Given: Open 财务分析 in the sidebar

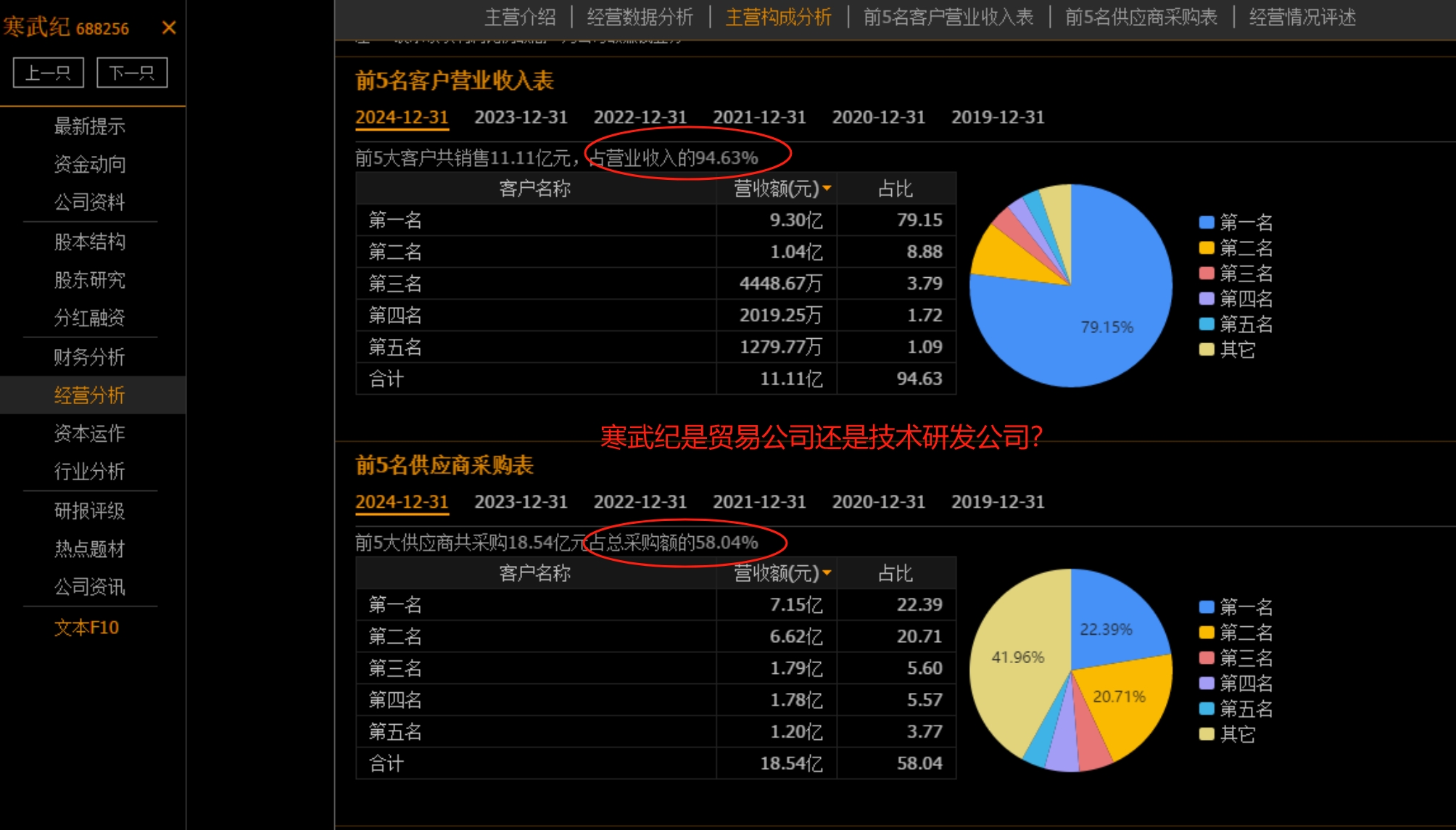Looking at the screenshot, I should [90, 357].
